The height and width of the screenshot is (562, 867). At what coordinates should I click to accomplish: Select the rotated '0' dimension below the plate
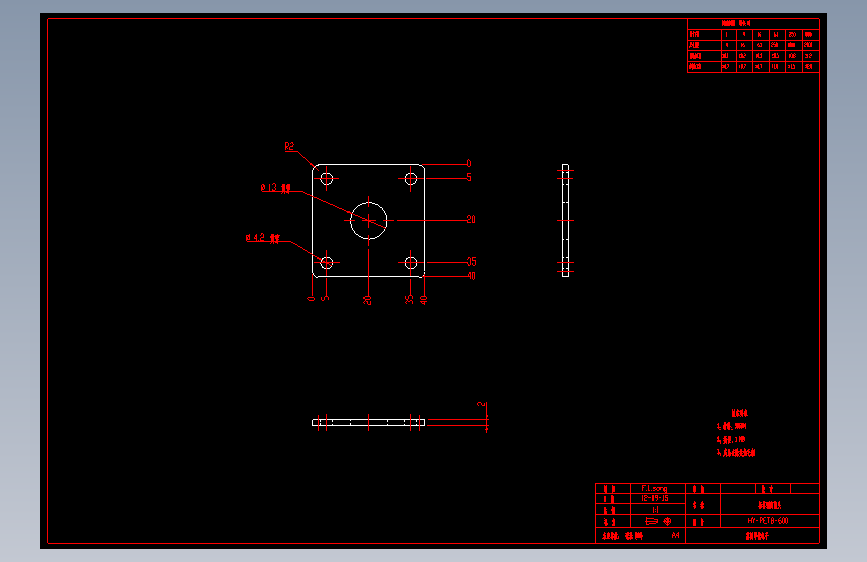[x=311, y=299]
